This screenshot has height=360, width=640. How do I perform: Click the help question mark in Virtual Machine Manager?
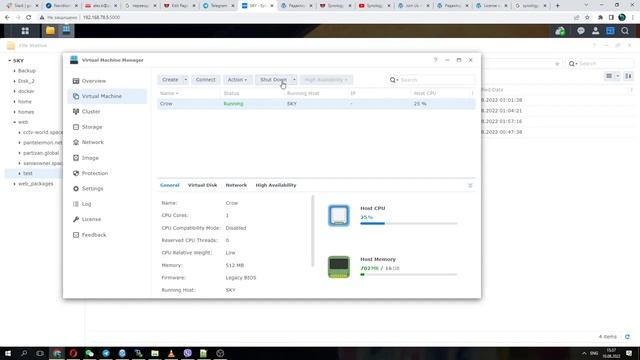click(x=436, y=60)
